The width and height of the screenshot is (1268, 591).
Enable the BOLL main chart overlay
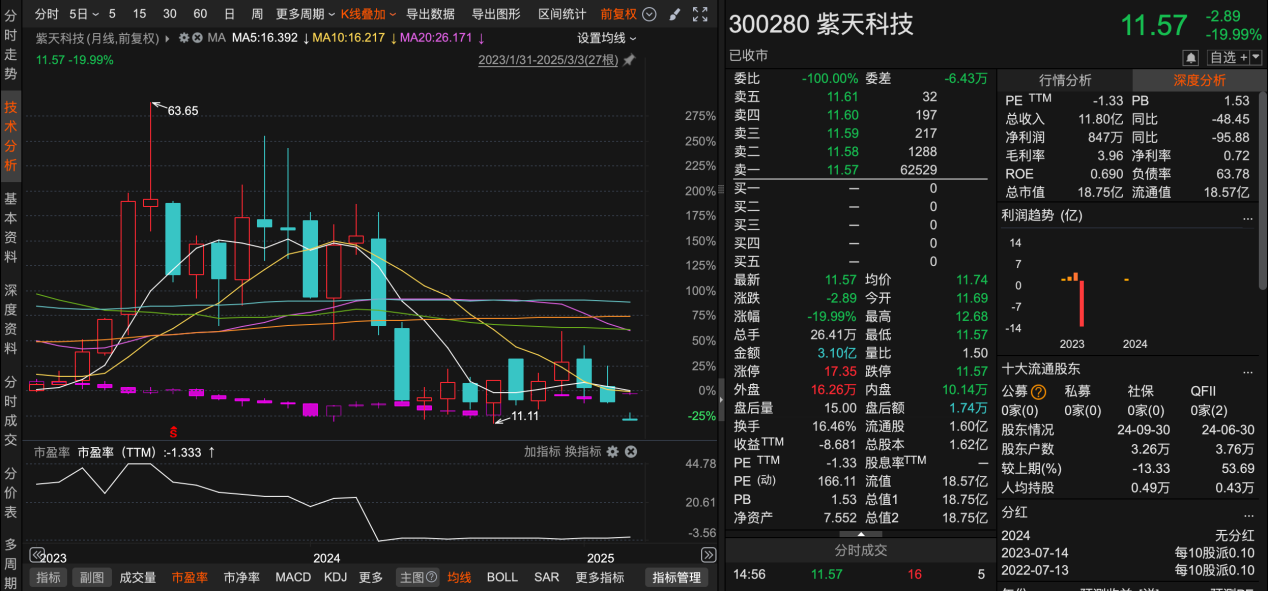(503, 577)
